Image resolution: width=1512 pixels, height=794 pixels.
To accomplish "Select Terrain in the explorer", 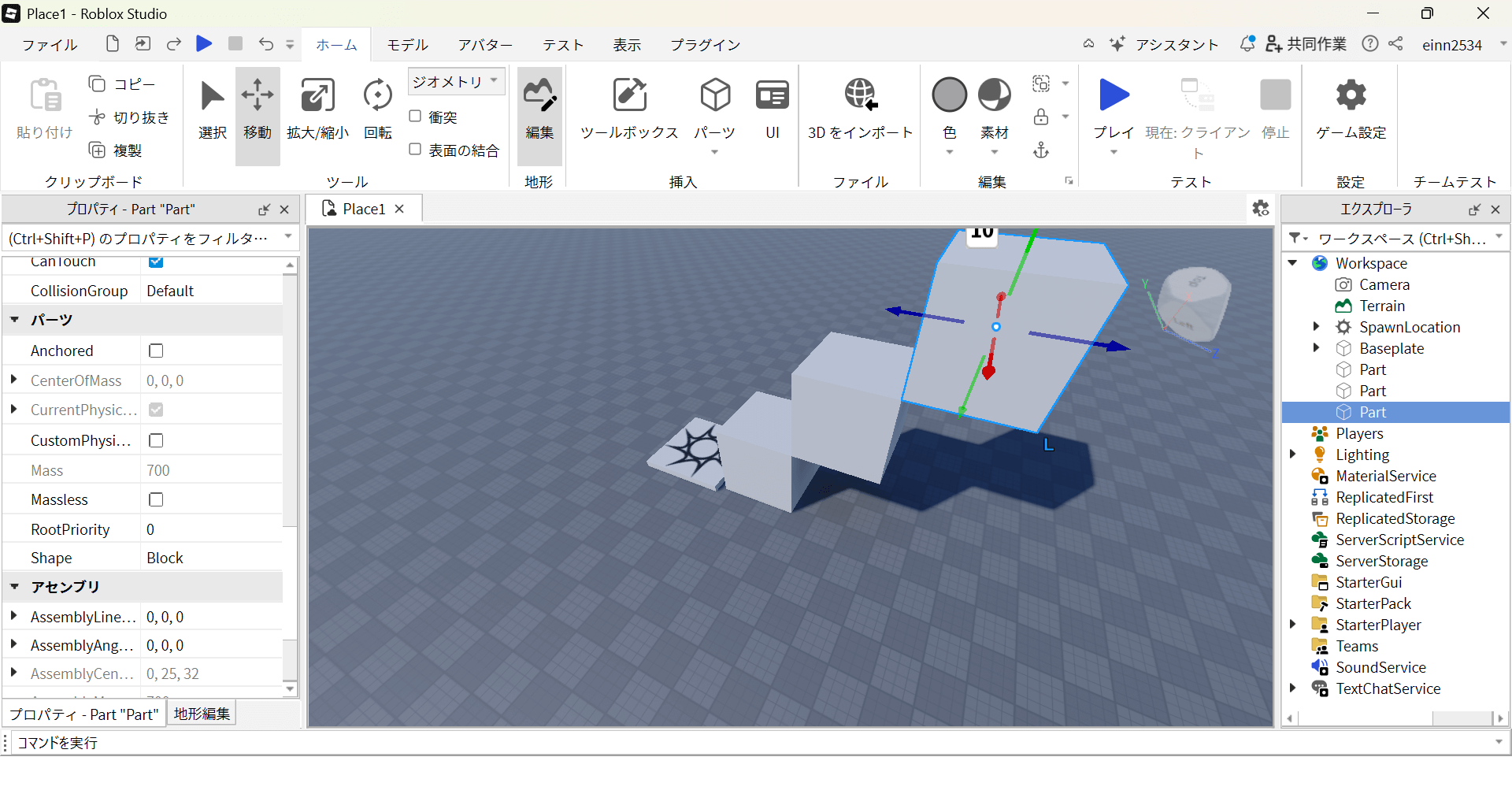I will pyautogui.click(x=1382, y=306).
